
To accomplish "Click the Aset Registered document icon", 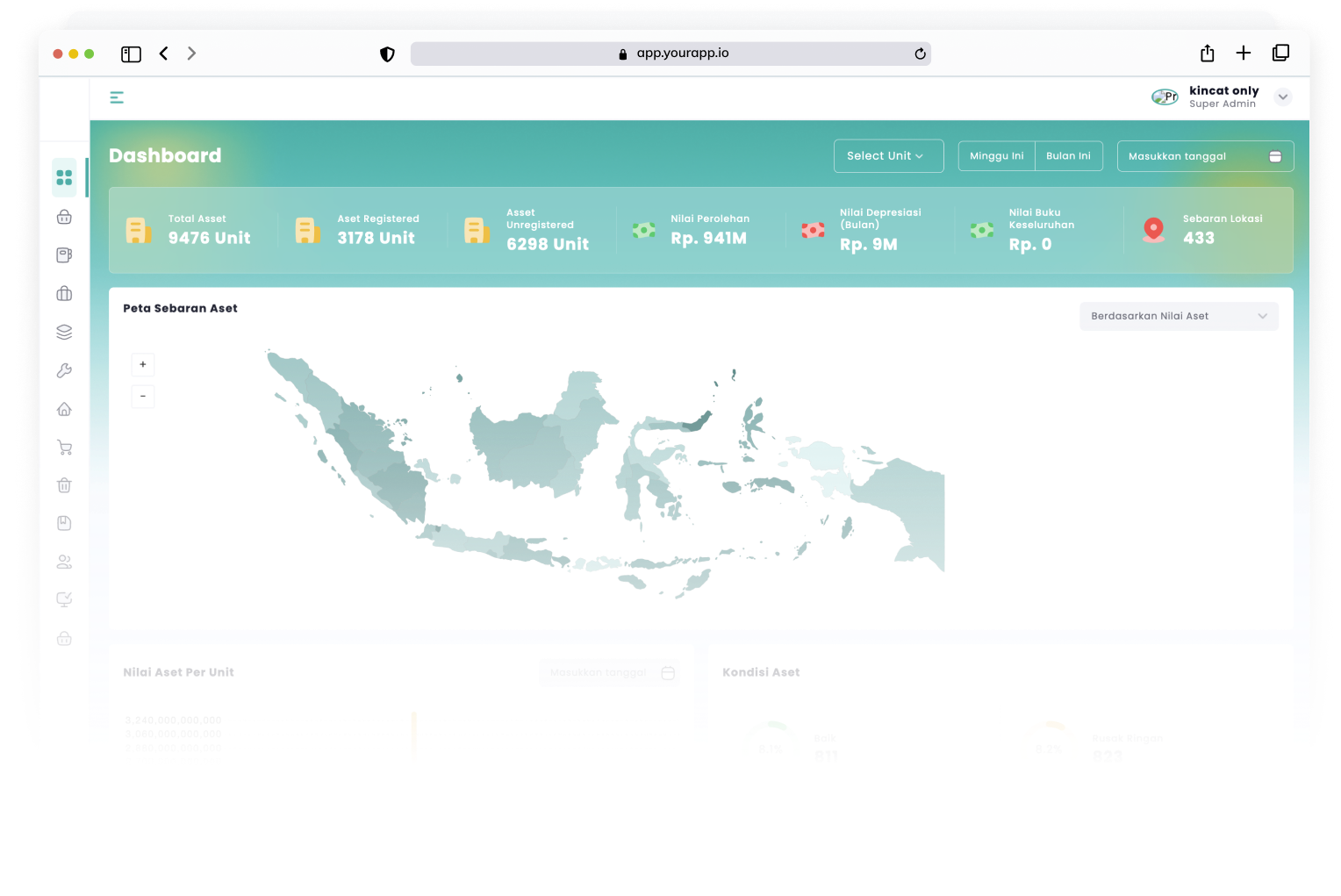I will click(307, 230).
